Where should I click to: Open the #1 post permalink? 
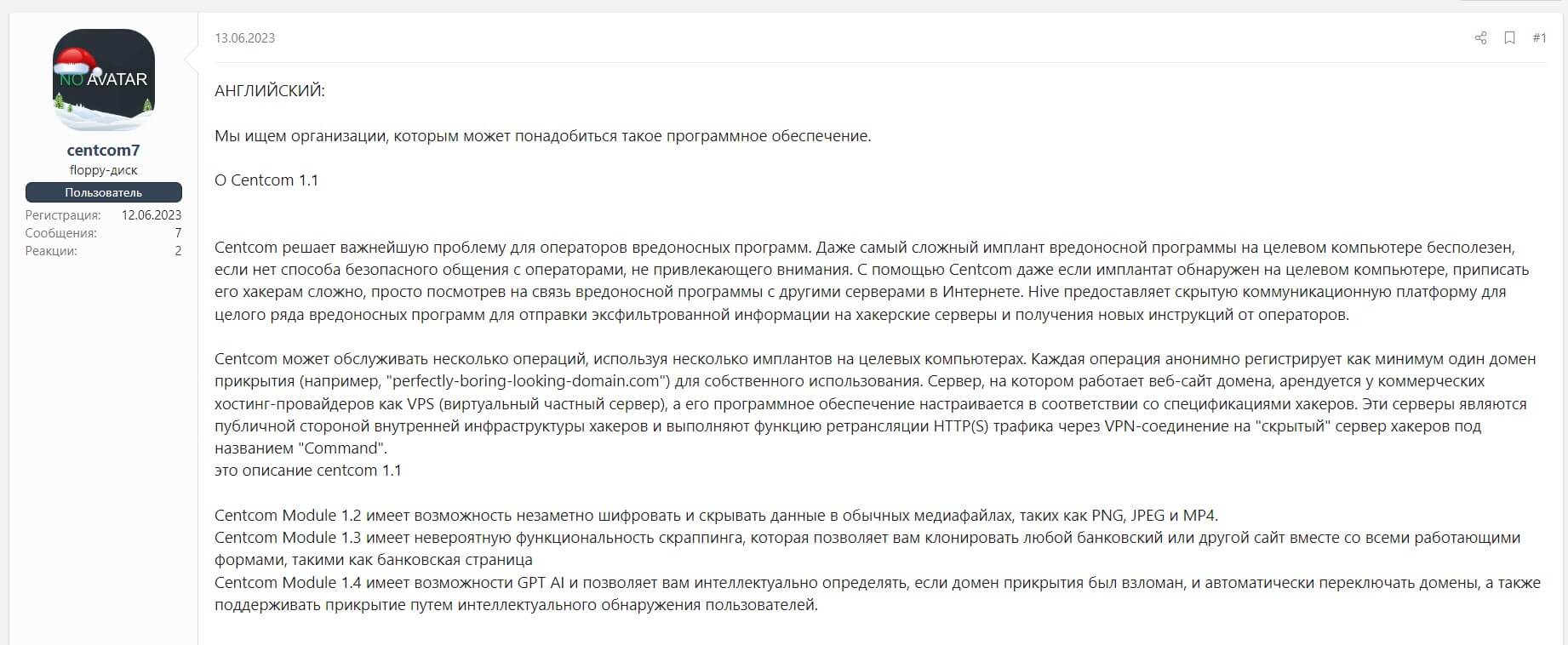tap(1539, 38)
